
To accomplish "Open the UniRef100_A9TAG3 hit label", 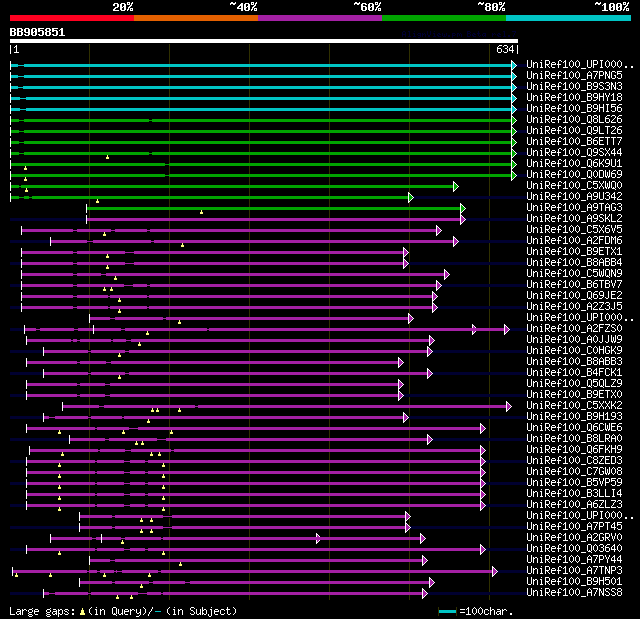I will pos(574,208).
